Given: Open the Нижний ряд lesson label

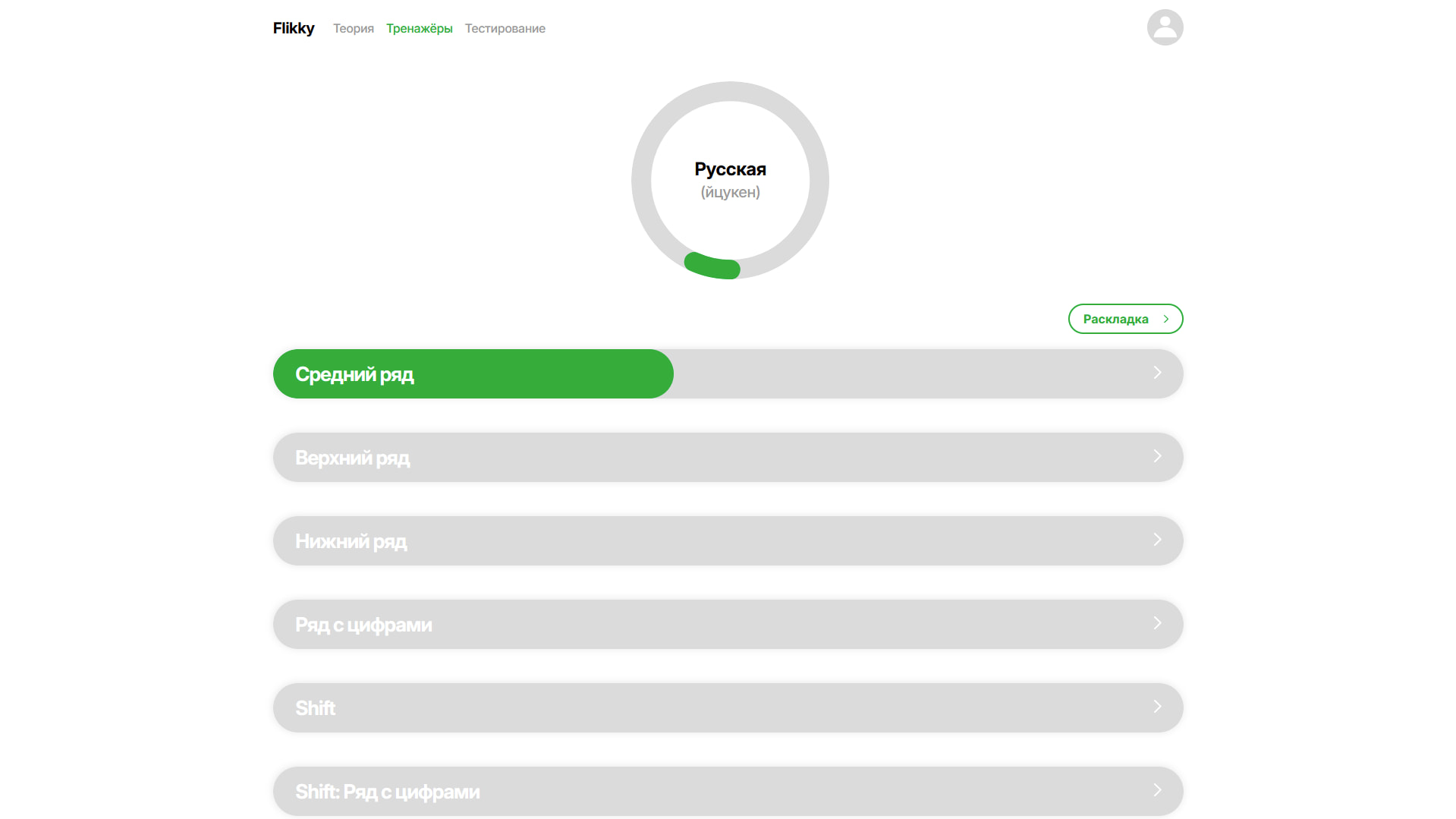Looking at the screenshot, I should pyautogui.click(x=351, y=541).
